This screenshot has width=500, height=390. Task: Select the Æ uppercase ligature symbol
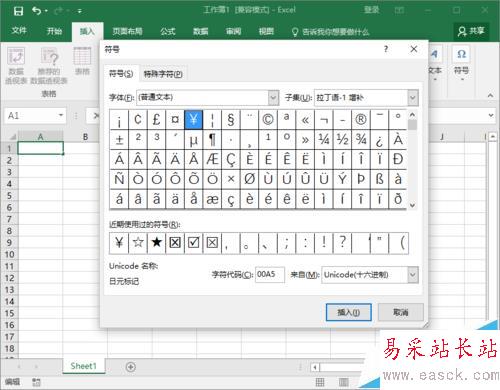pos(212,159)
